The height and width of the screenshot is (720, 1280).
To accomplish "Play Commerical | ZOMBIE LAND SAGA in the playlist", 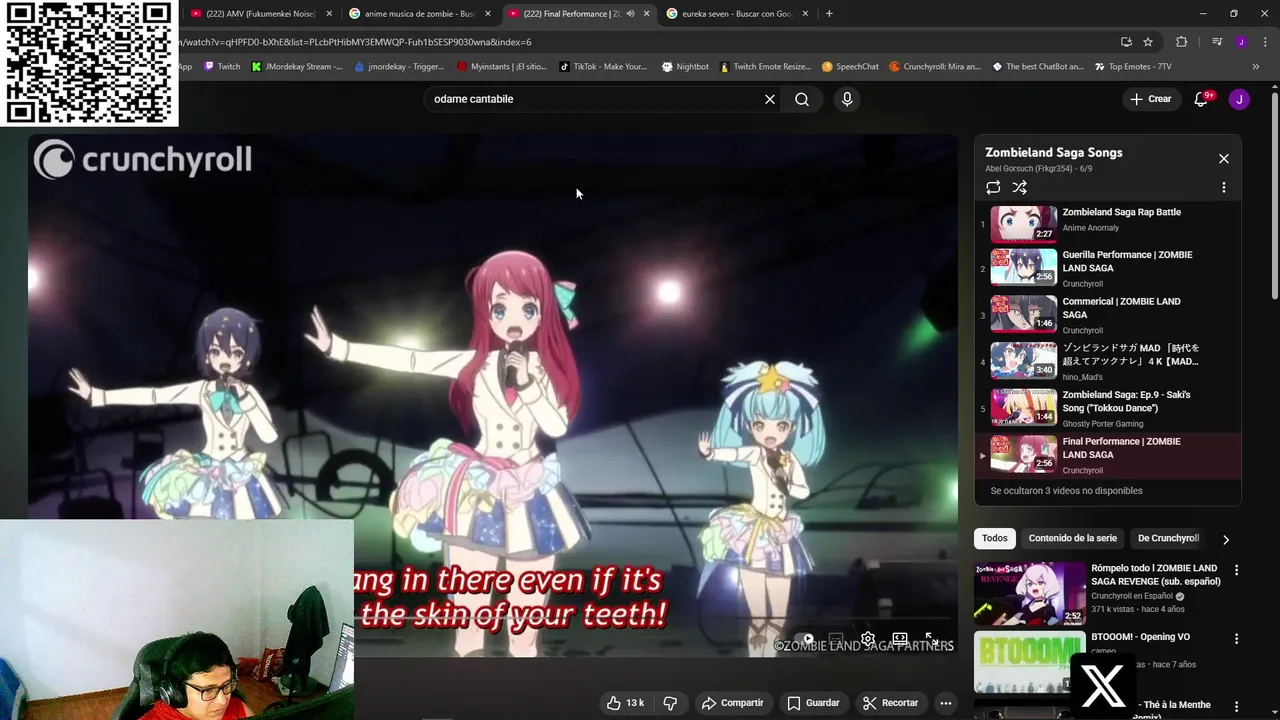I will point(1108,315).
